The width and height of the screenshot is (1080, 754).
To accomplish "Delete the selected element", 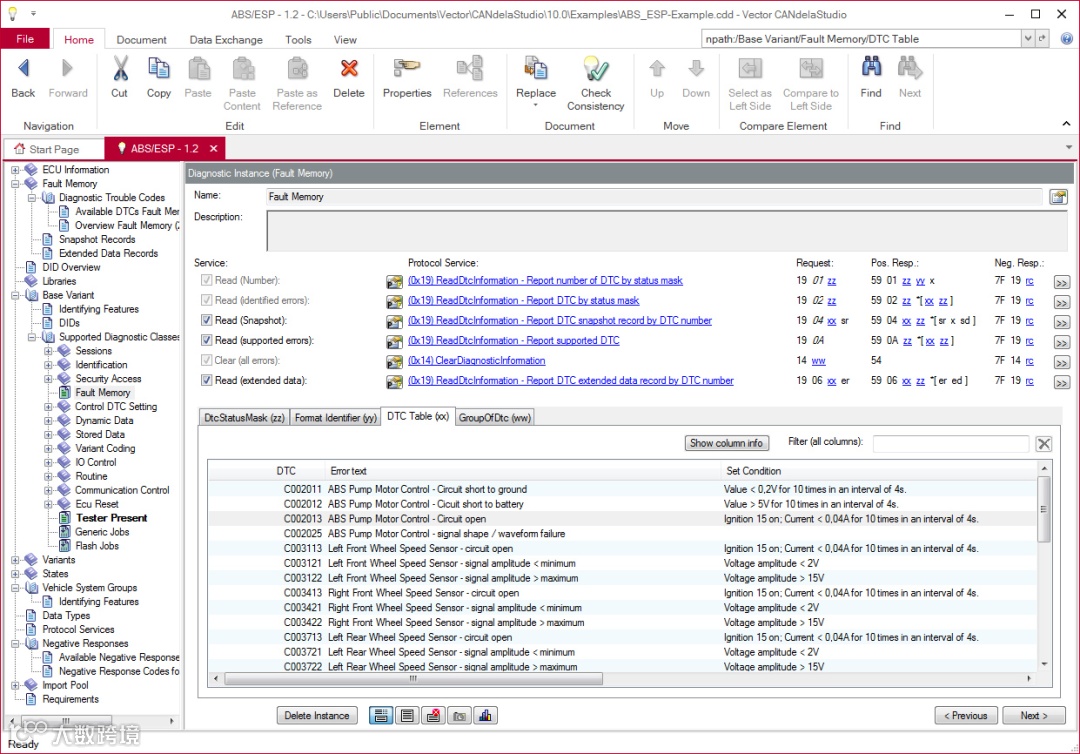I will tap(349, 78).
